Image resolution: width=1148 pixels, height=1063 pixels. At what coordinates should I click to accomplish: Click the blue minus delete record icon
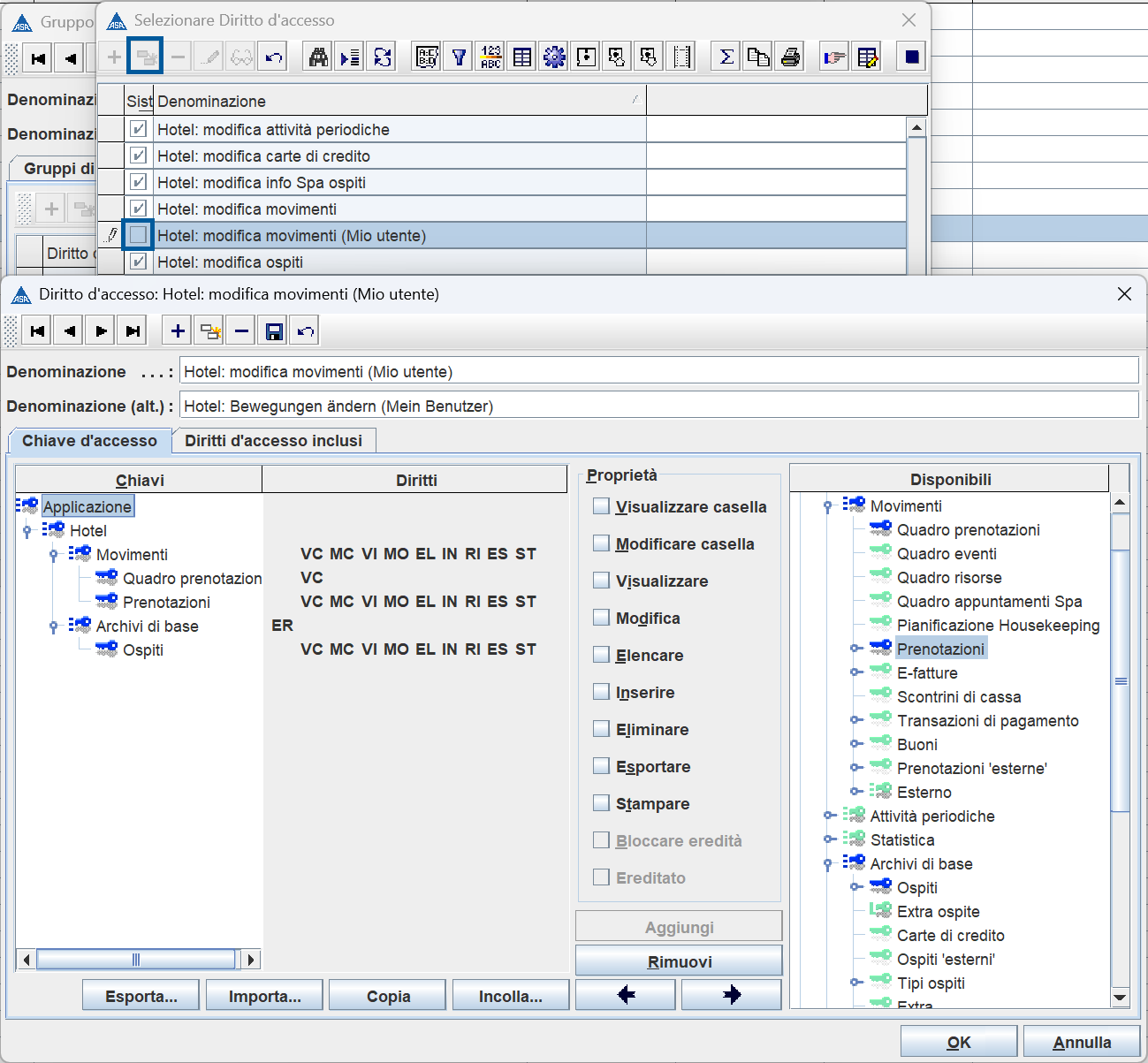click(241, 331)
